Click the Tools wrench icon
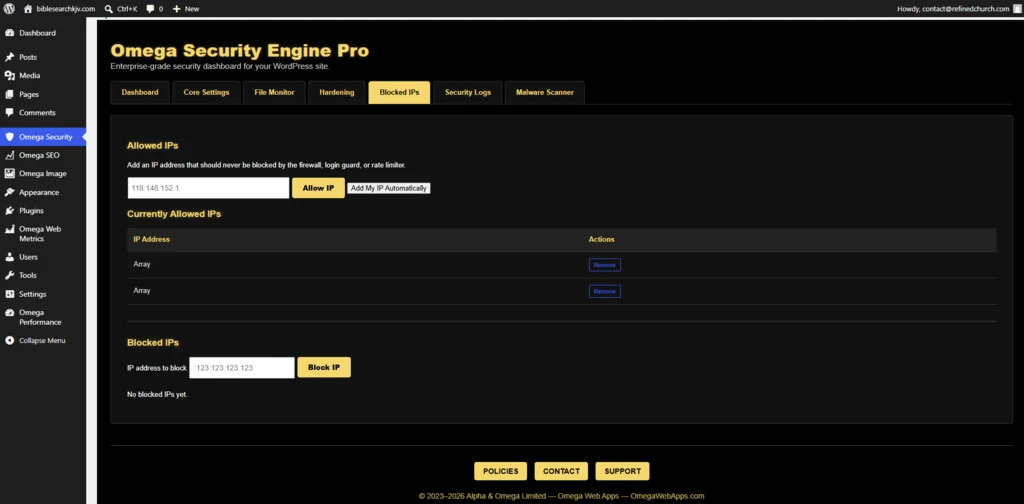The height and width of the screenshot is (504, 1024). (x=9, y=276)
